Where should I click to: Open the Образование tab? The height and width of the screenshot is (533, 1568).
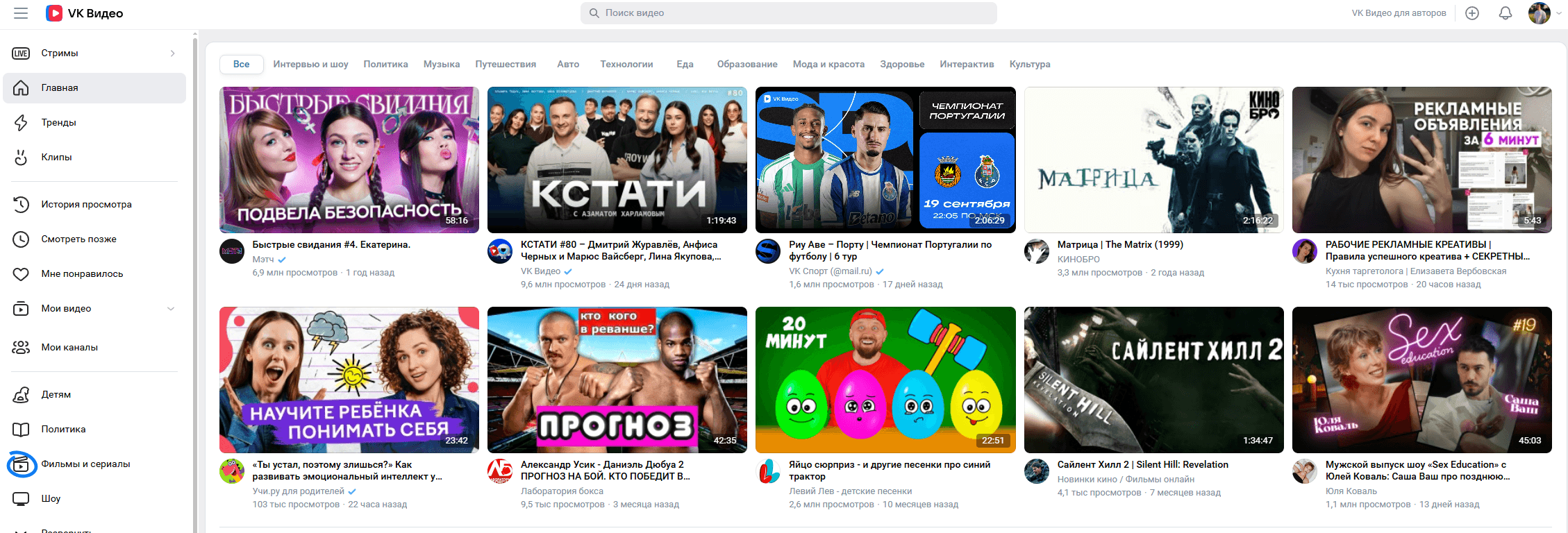(x=747, y=65)
